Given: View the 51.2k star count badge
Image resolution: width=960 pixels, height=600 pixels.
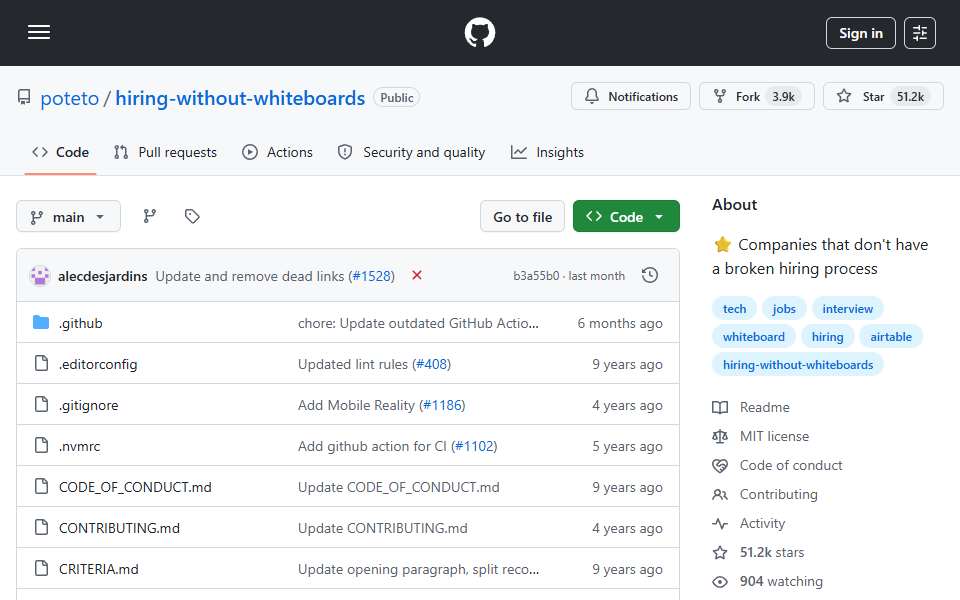Looking at the screenshot, I should tap(910, 97).
